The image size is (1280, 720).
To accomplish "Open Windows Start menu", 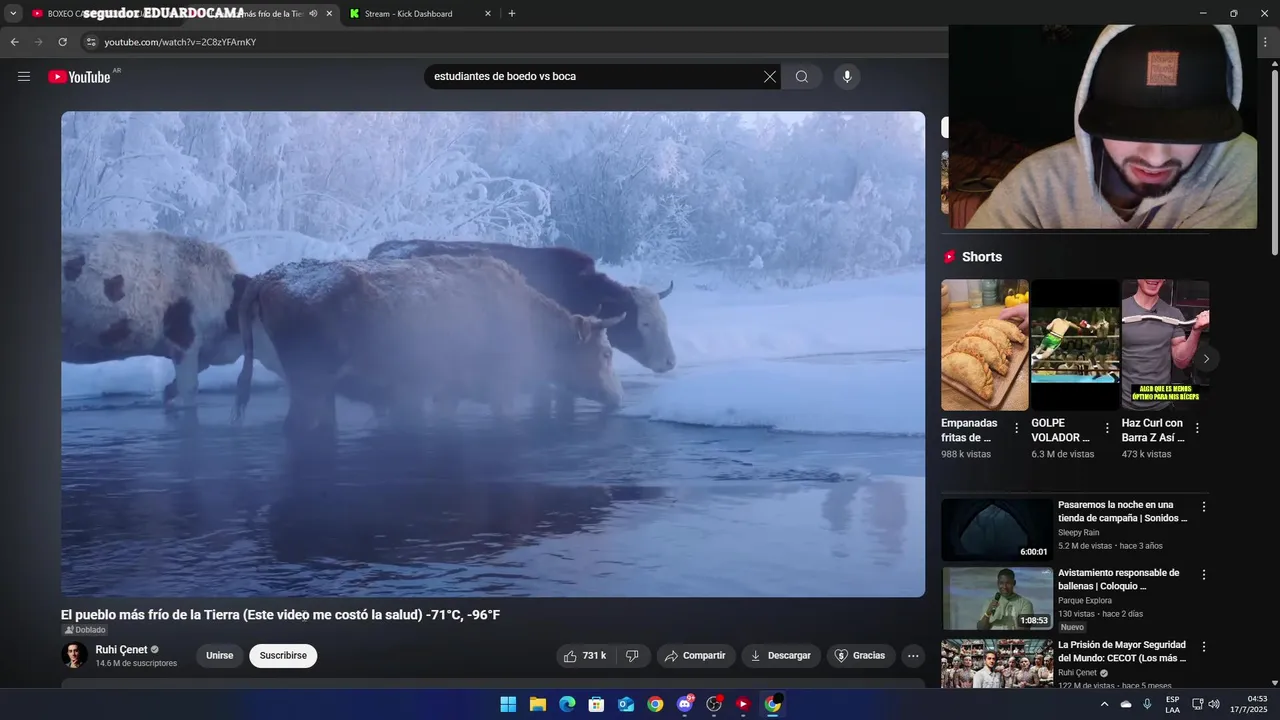I will pyautogui.click(x=508, y=704).
